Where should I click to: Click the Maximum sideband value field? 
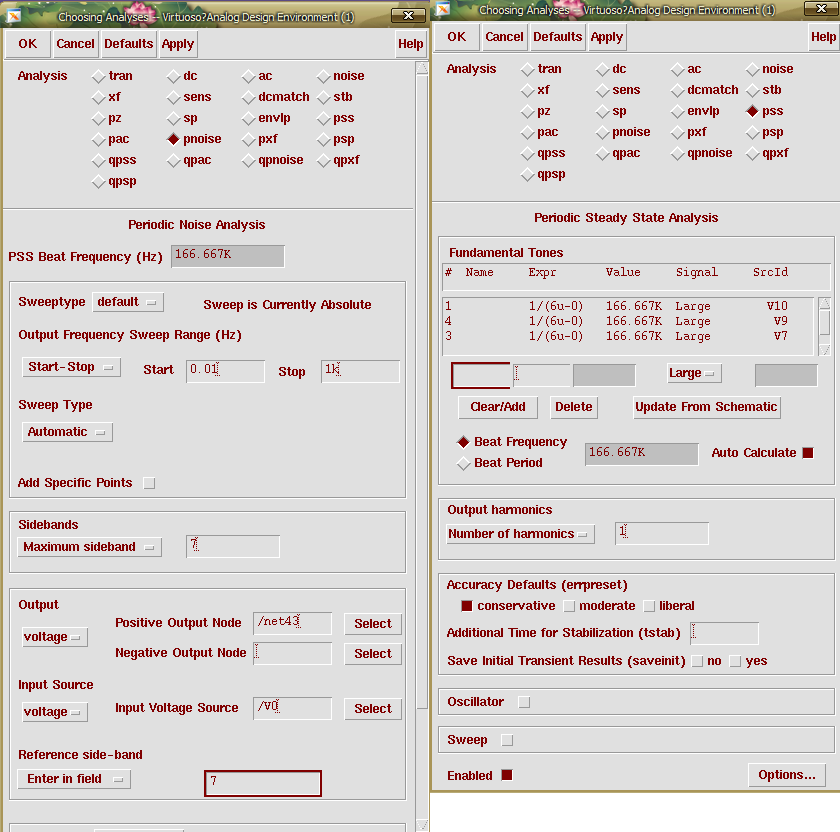tap(232, 546)
